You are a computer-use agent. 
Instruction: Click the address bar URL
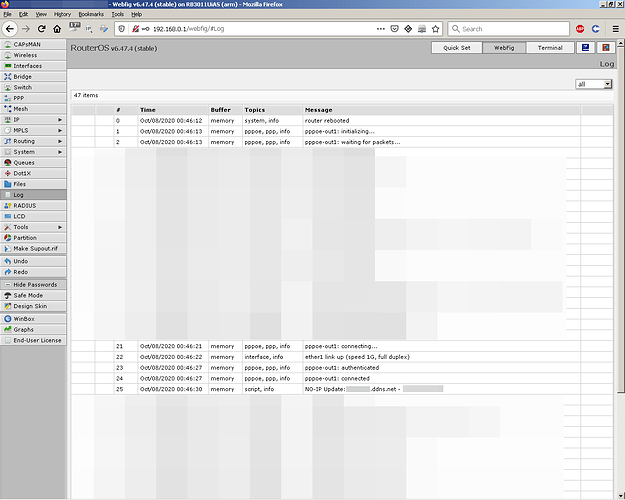point(188,29)
